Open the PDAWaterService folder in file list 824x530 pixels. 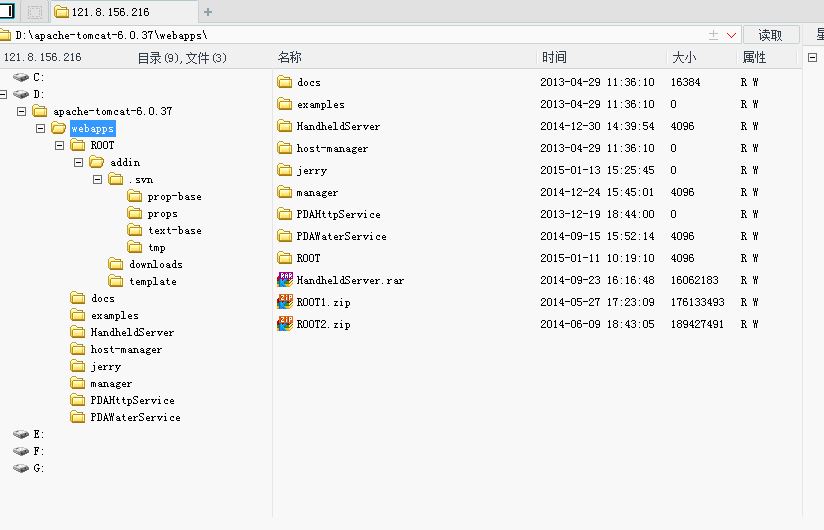click(x=341, y=236)
